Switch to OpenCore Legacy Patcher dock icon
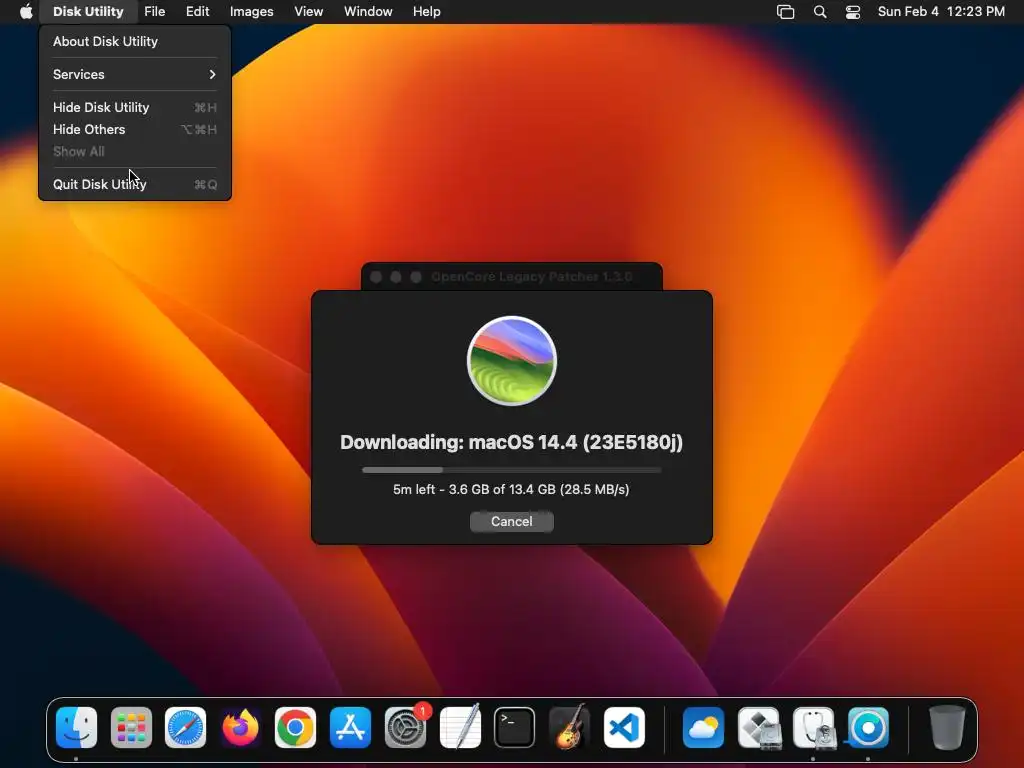Viewport: 1024px width, 768px height. tap(868, 727)
